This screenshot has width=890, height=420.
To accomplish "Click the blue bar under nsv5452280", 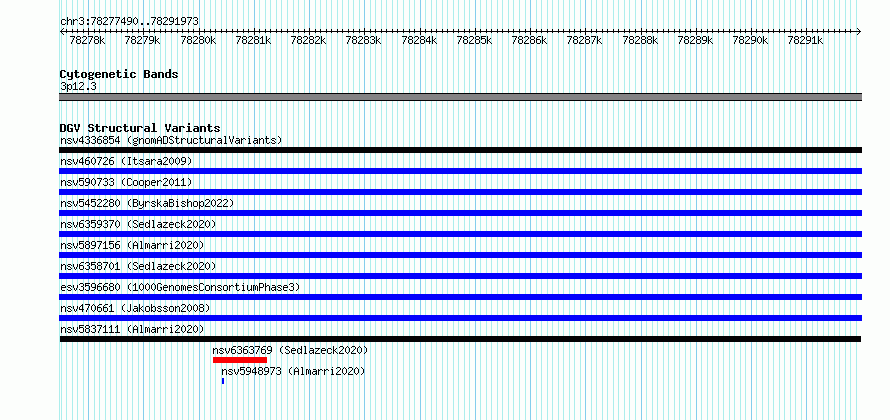I will 460,213.
